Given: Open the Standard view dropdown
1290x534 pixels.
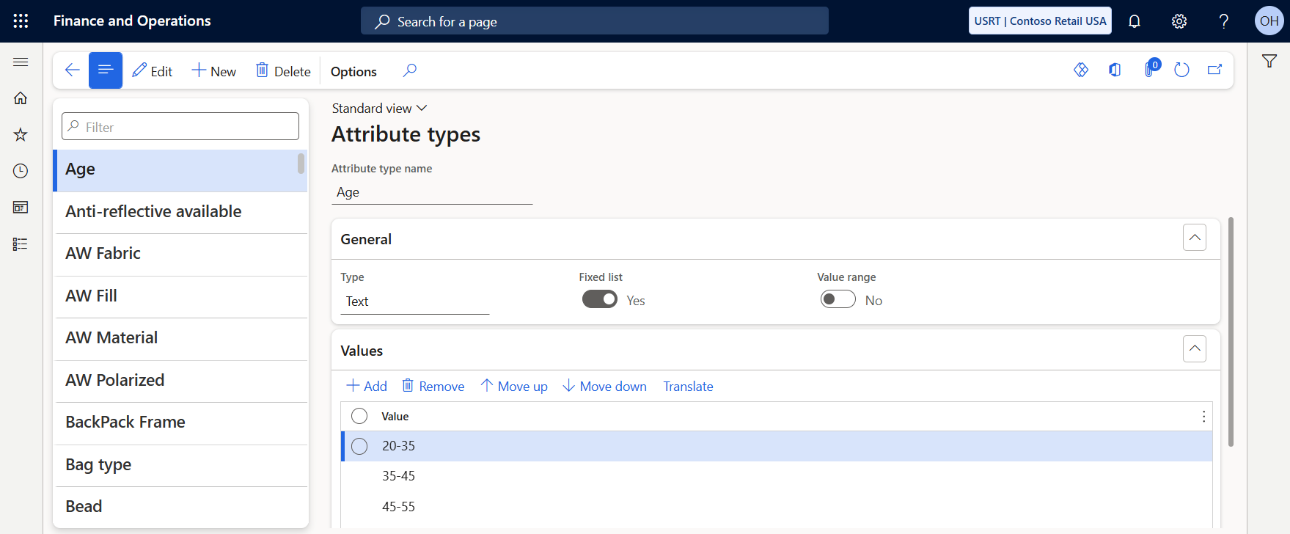Looking at the screenshot, I should (x=379, y=108).
